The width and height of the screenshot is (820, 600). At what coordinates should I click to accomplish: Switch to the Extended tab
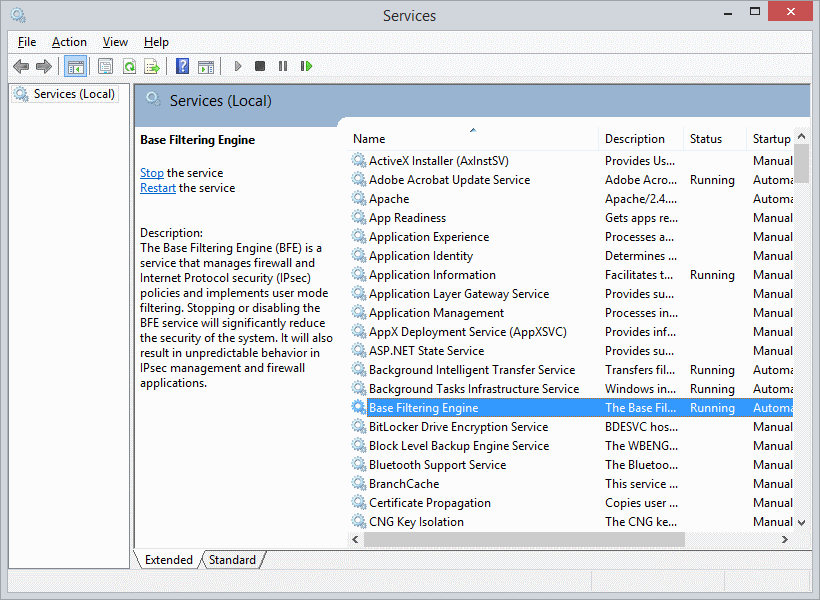(x=168, y=560)
